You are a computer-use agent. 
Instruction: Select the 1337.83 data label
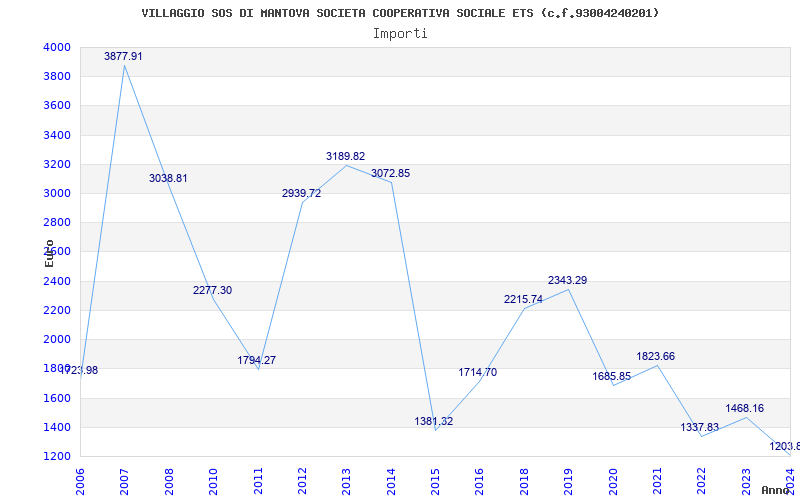[x=700, y=428]
